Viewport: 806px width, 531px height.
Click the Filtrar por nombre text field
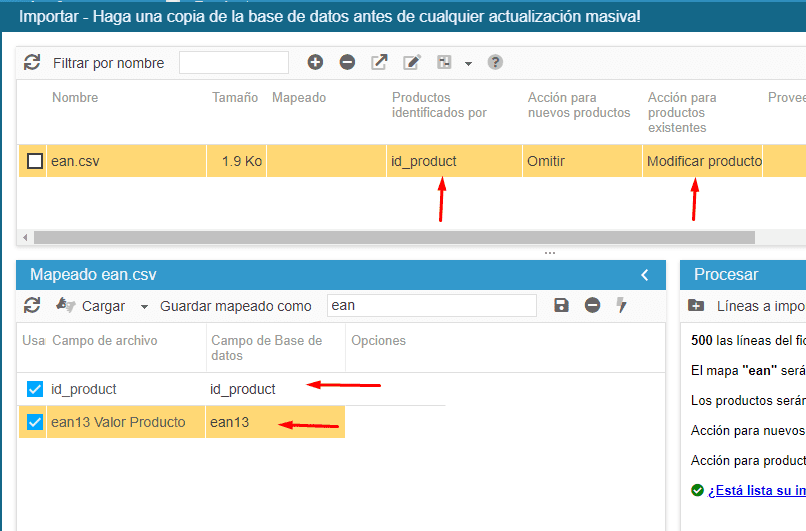pyautogui.click(x=234, y=63)
